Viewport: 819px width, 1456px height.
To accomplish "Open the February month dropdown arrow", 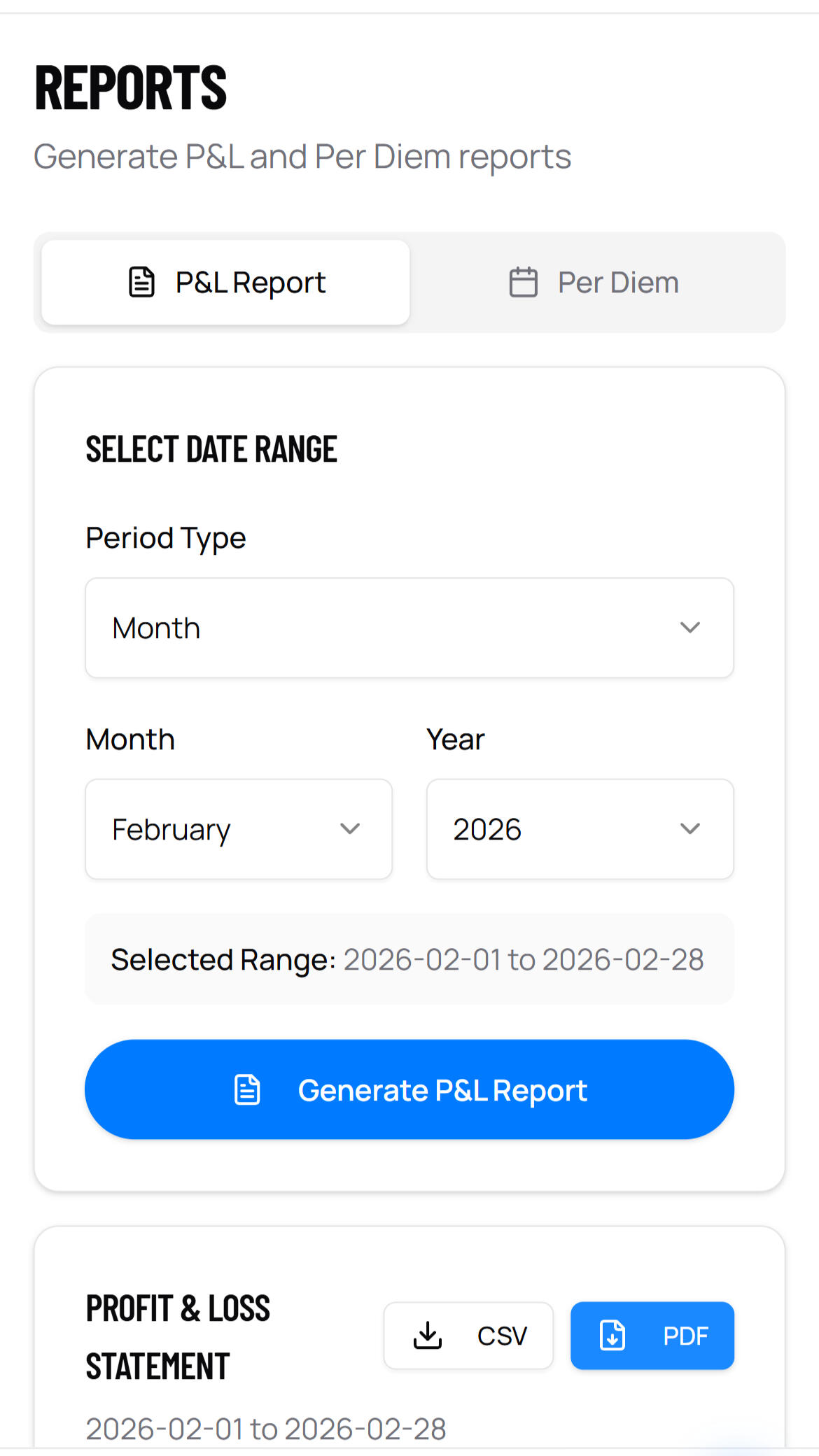I will [350, 829].
